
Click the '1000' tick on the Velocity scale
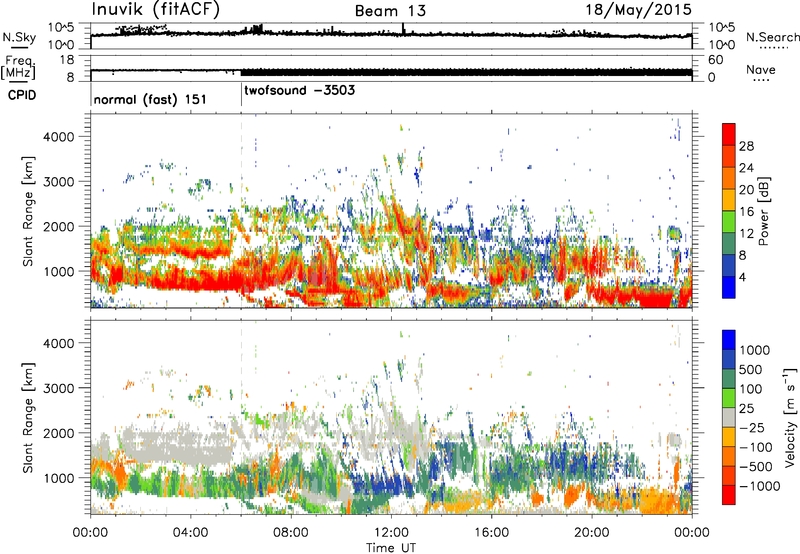pyautogui.click(x=755, y=350)
